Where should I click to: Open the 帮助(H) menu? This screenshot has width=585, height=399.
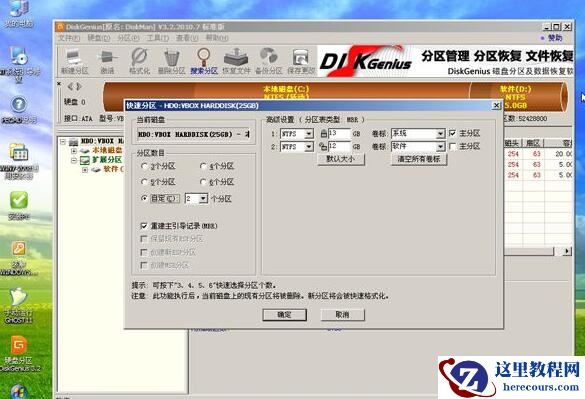pyautogui.click(x=217, y=38)
